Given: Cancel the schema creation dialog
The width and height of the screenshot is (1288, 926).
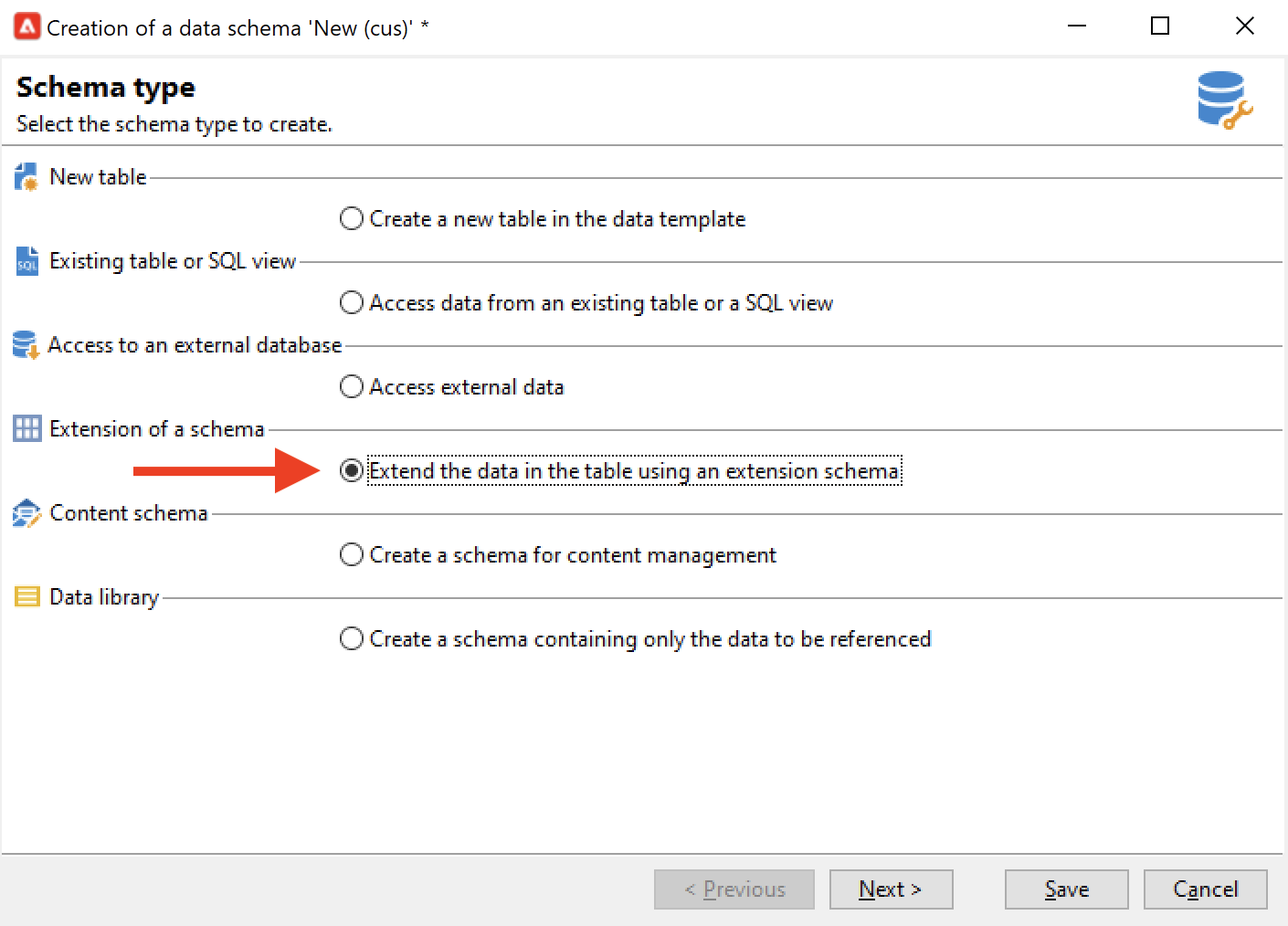Looking at the screenshot, I should (x=1205, y=889).
